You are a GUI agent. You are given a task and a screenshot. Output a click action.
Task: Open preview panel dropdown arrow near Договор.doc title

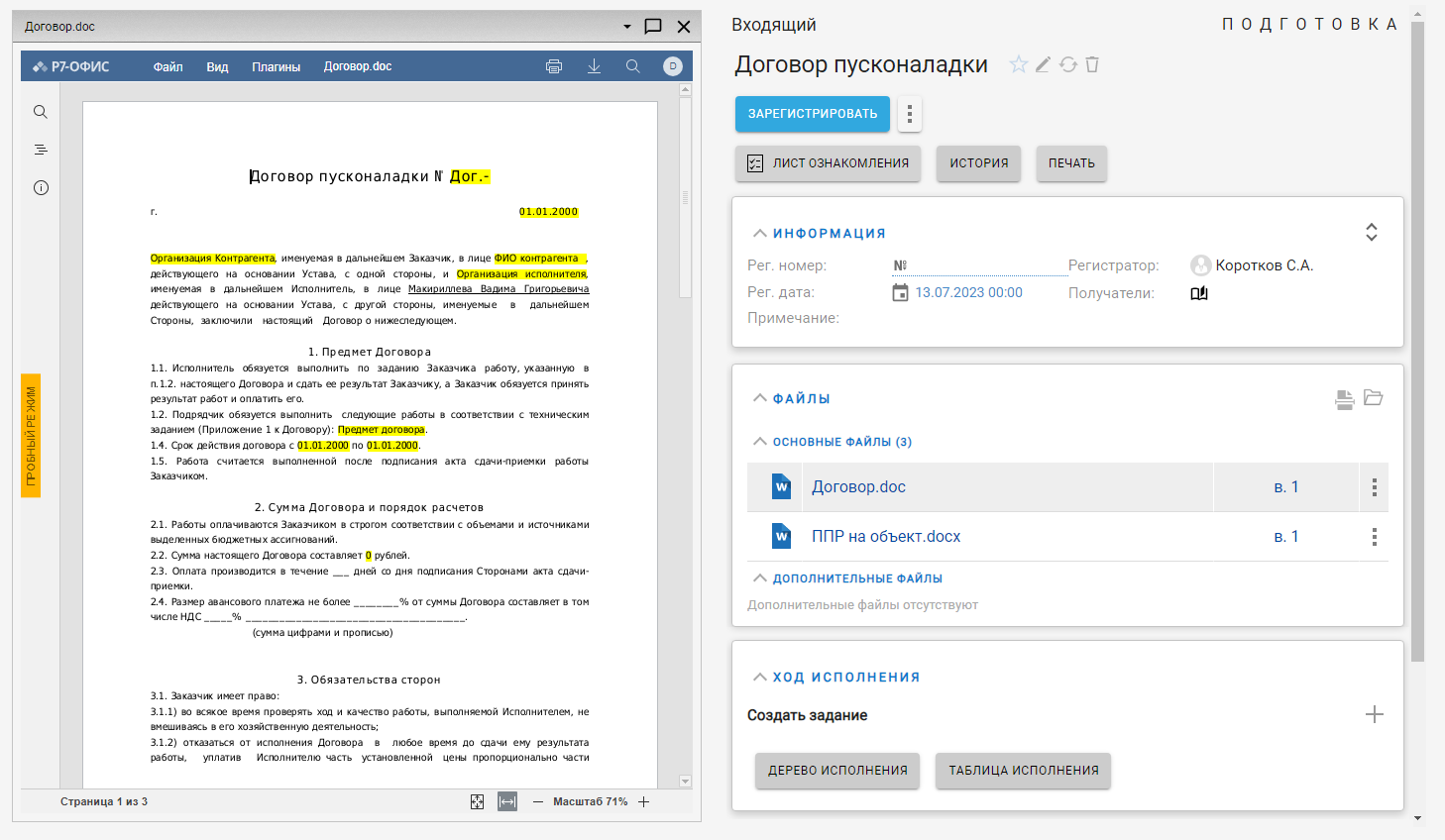coord(627,27)
